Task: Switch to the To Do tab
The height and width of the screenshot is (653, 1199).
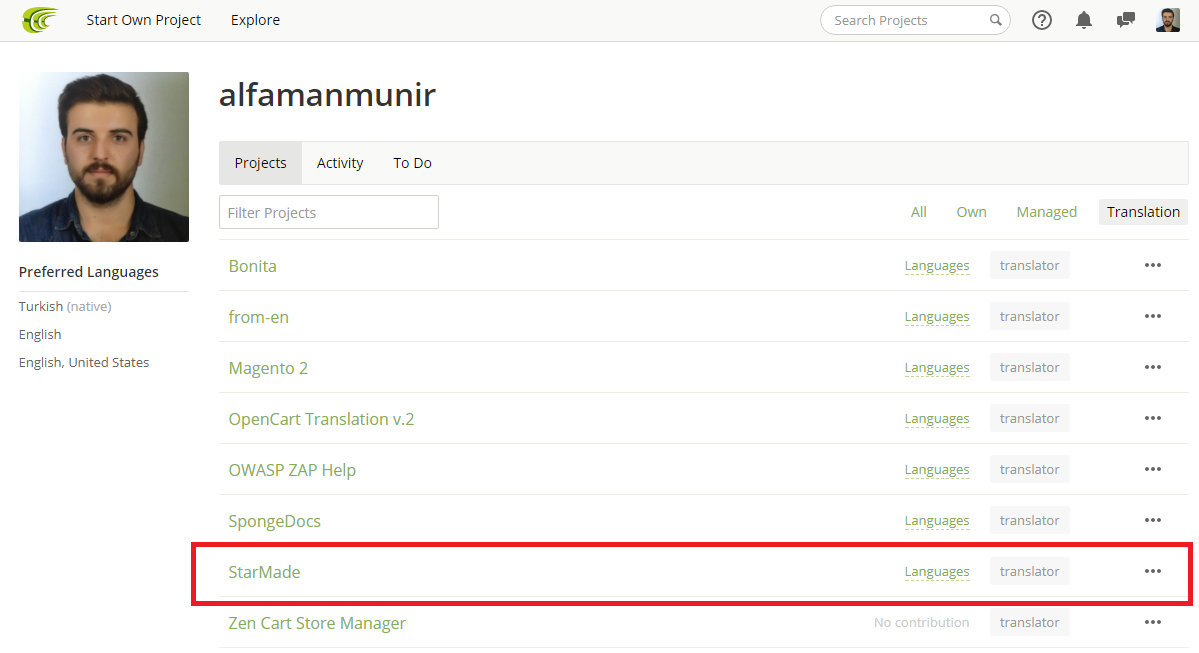Action: pyautogui.click(x=412, y=163)
